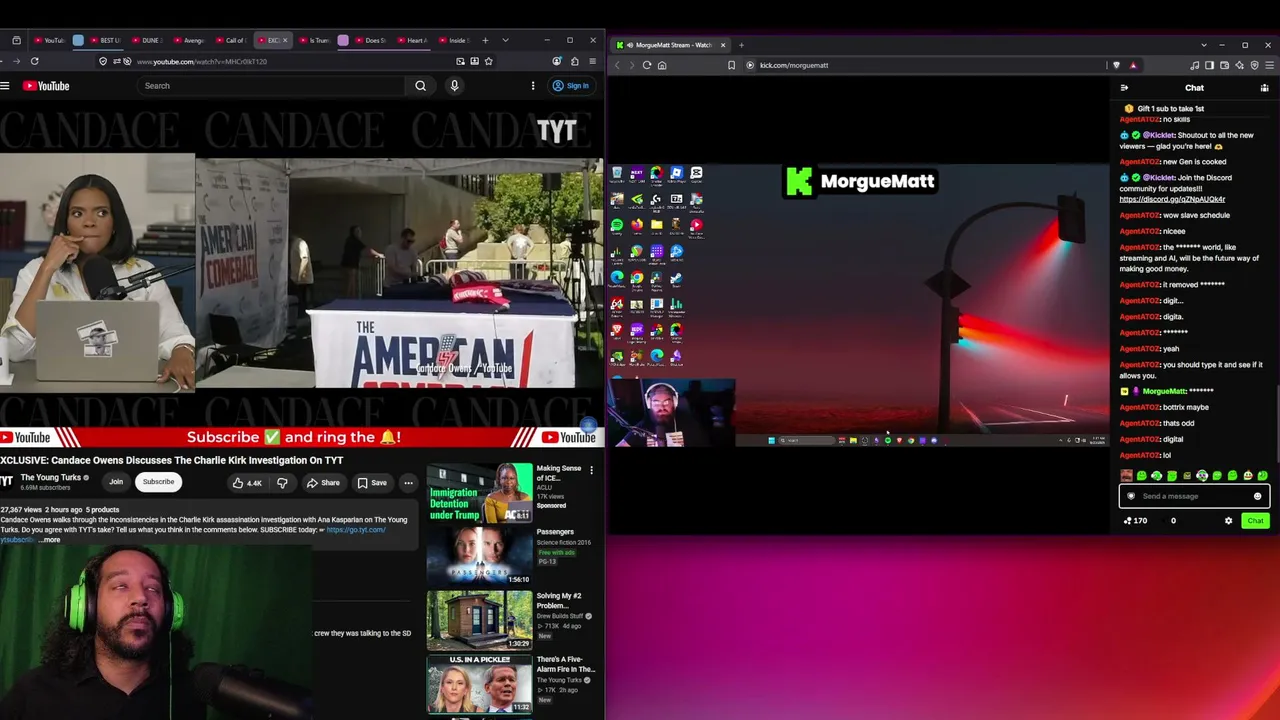This screenshot has width=1280, height=720.
Task: Open the Discord invite link in chat
Action: click(x=1172, y=199)
